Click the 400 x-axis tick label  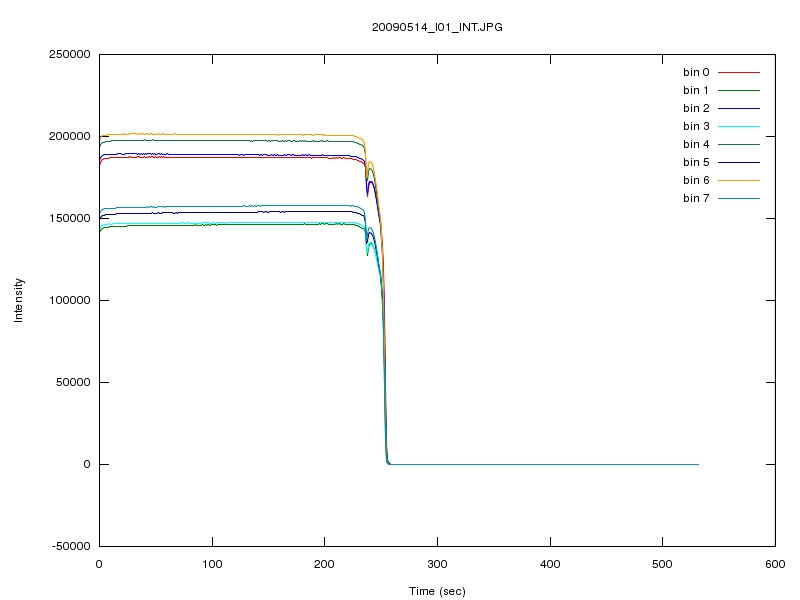[550, 564]
